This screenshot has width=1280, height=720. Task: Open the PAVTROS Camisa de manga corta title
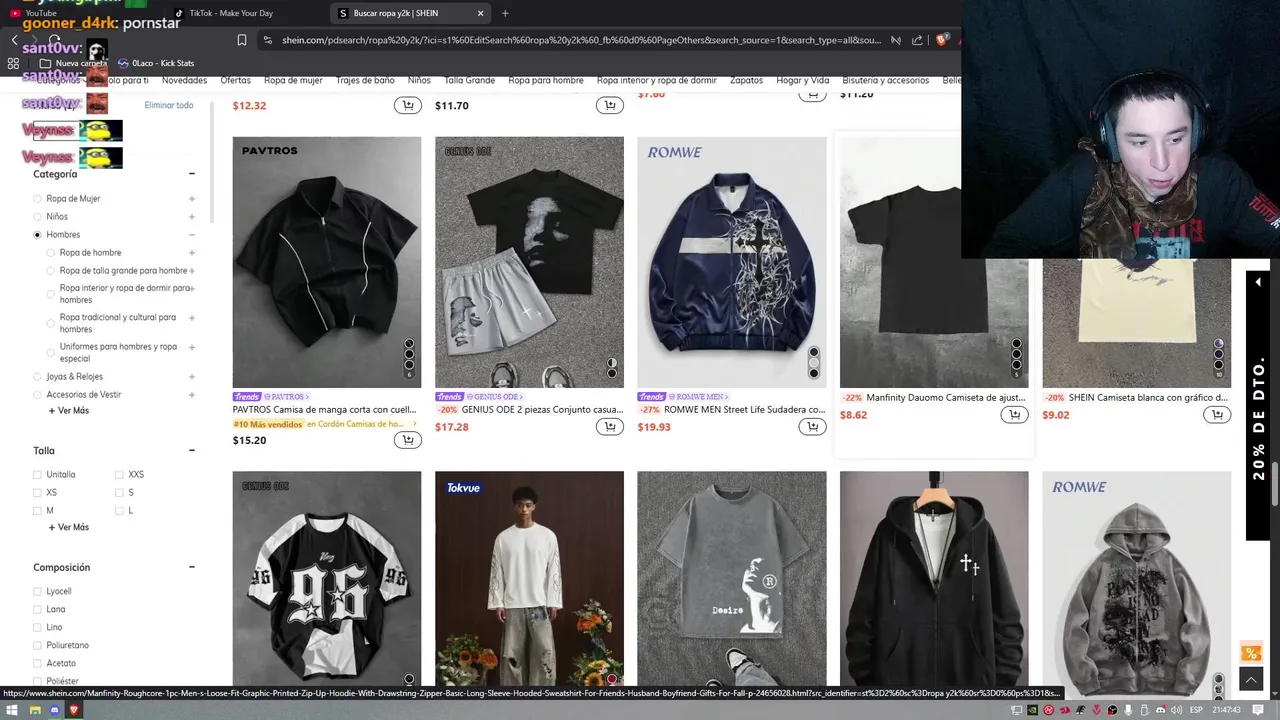point(324,410)
